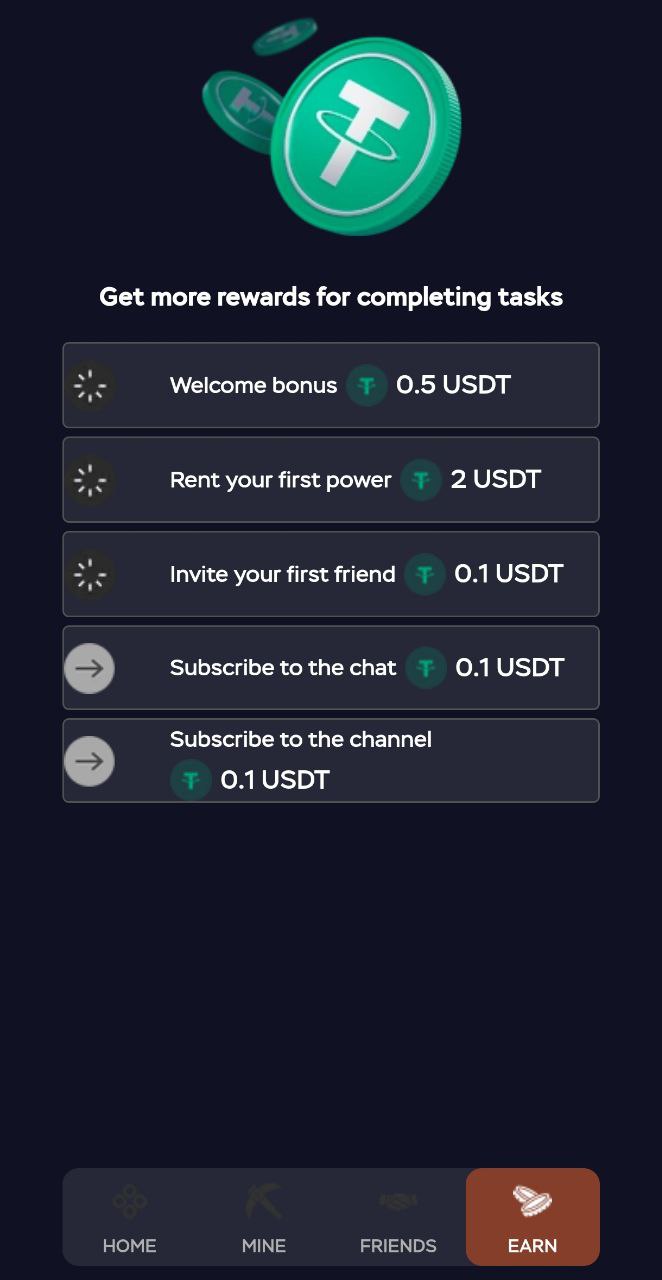The image size is (662, 1280).
Task: Open the Welcome bonus task
Action: (331, 385)
